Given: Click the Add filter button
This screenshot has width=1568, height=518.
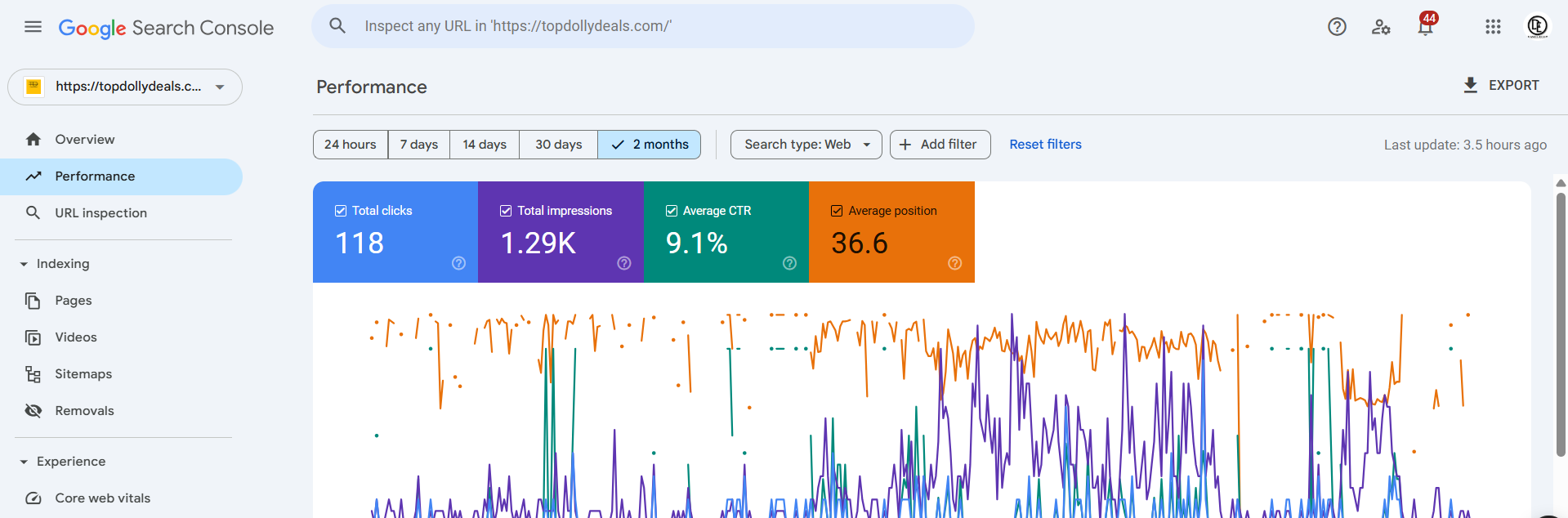Looking at the screenshot, I should click(x=940, y=145).
